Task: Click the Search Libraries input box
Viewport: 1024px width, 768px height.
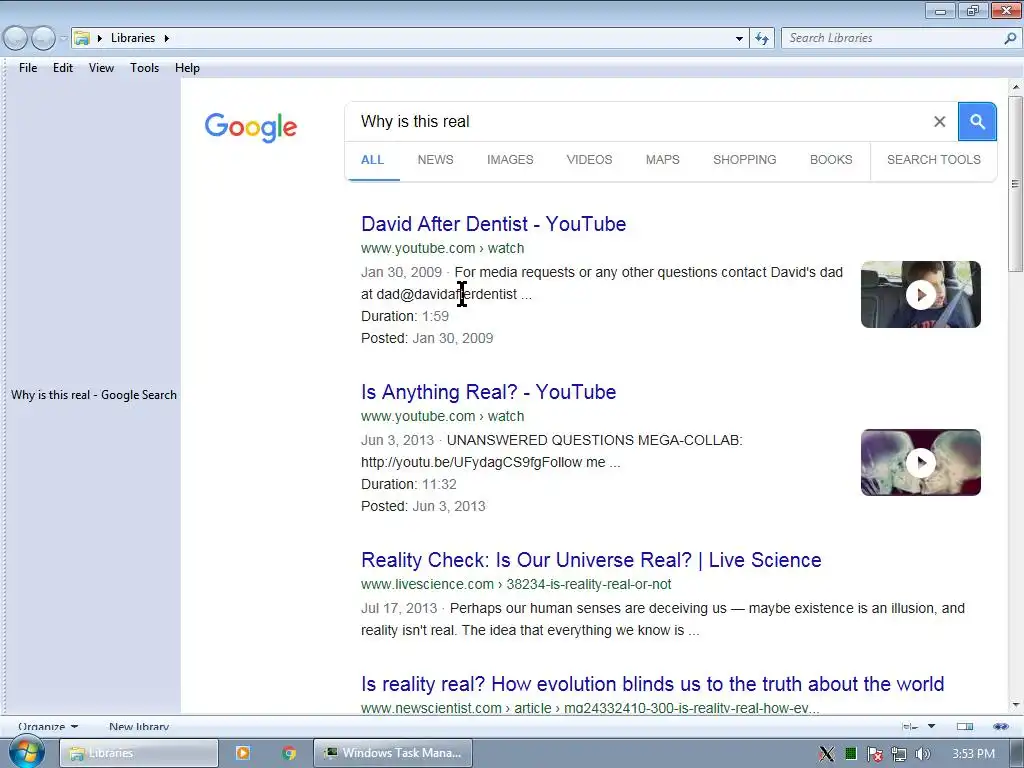Action: (893, 39)
